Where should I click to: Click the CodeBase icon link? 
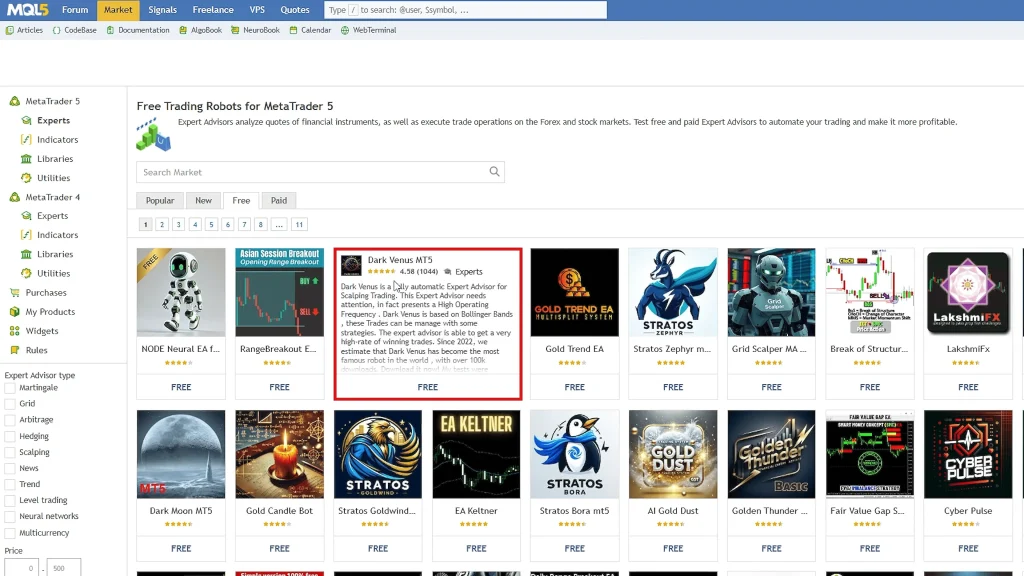pos(57,30)
